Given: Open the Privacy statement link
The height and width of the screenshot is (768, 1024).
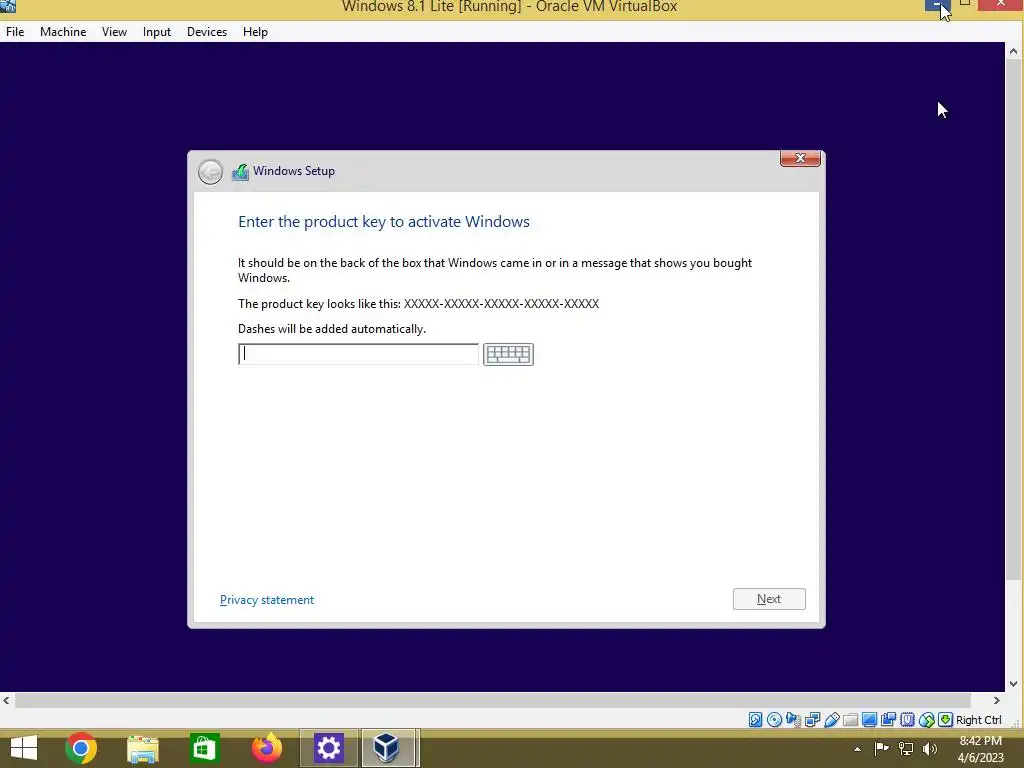Looking at the screenshot, I should pos(266,600).
